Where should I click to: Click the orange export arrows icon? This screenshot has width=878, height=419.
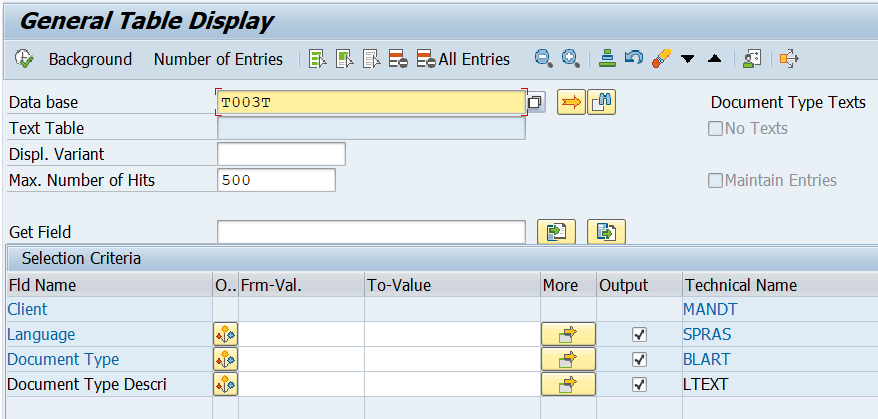[x=788, y=58]
